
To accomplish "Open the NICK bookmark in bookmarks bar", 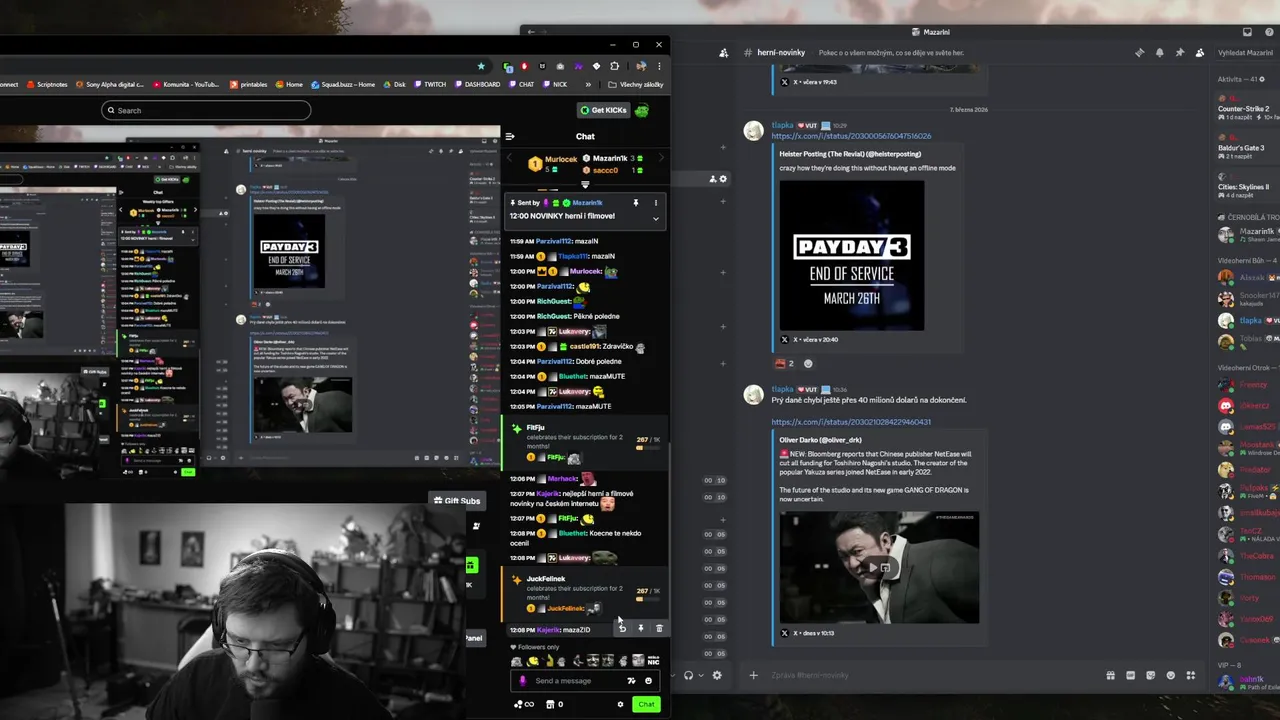I will point(554,84).
